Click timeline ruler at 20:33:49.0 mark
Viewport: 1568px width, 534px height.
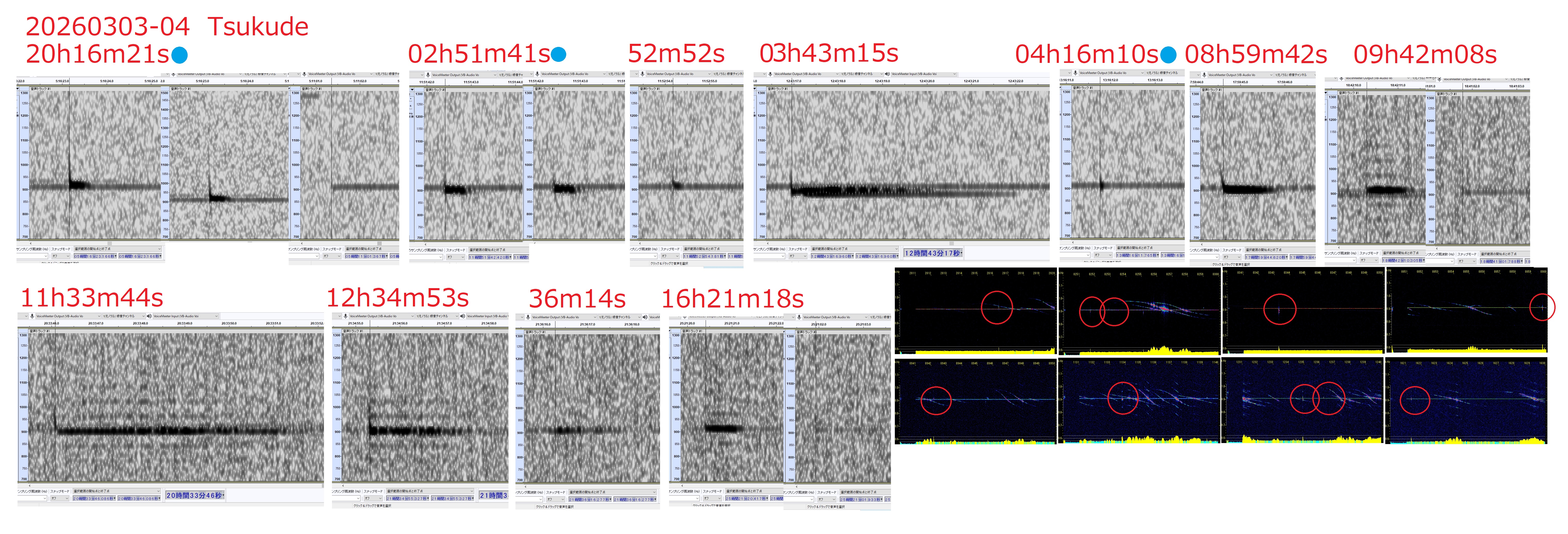185,323
